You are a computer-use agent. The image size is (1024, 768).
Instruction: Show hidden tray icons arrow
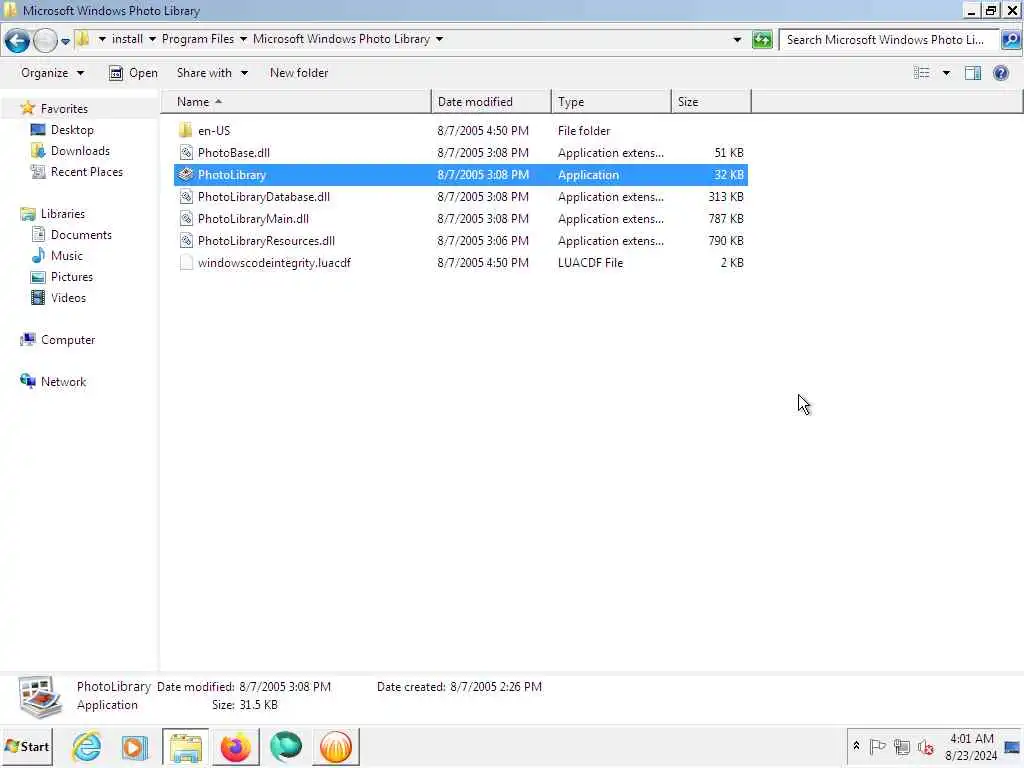tap(856, 746)
